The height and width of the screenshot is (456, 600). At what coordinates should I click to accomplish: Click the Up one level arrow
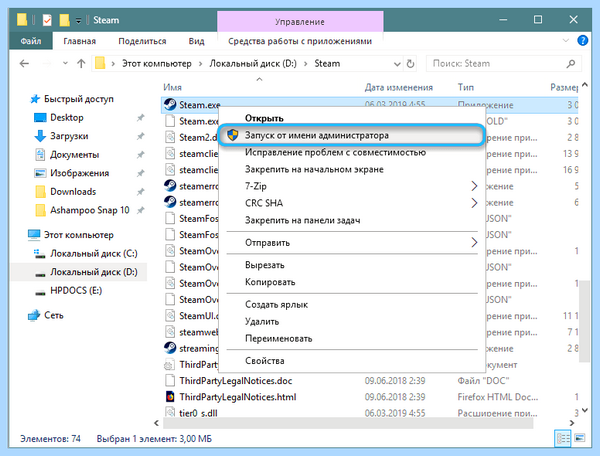point(81,64)
